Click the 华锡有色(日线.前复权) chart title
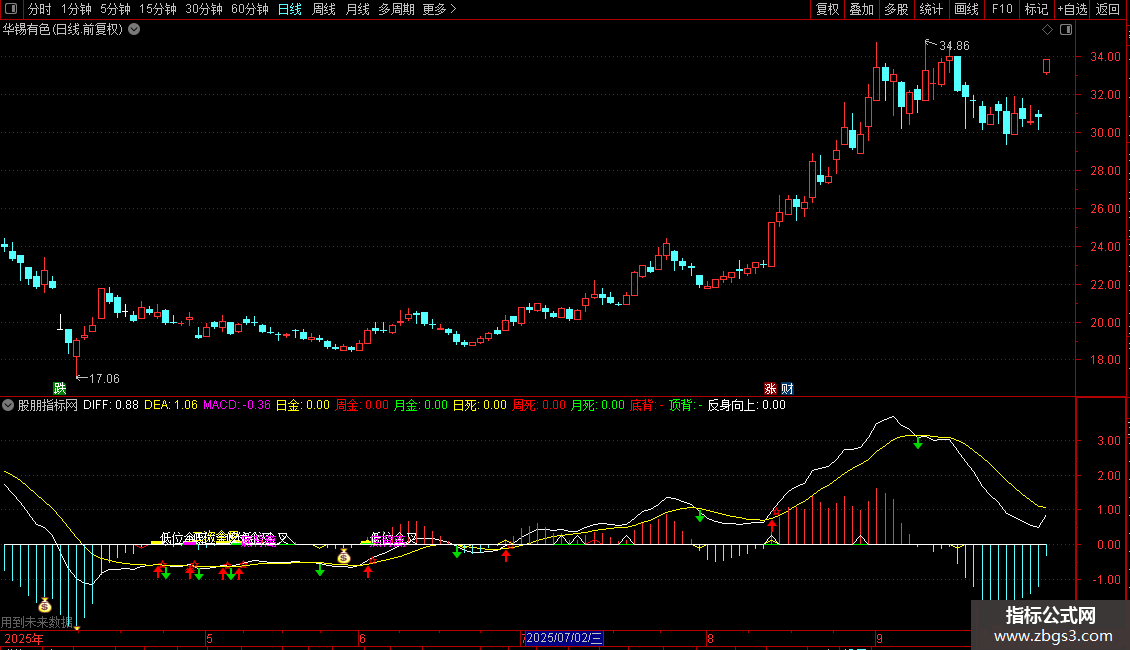This screenshot has height=650, width=1130. point(63,30)
